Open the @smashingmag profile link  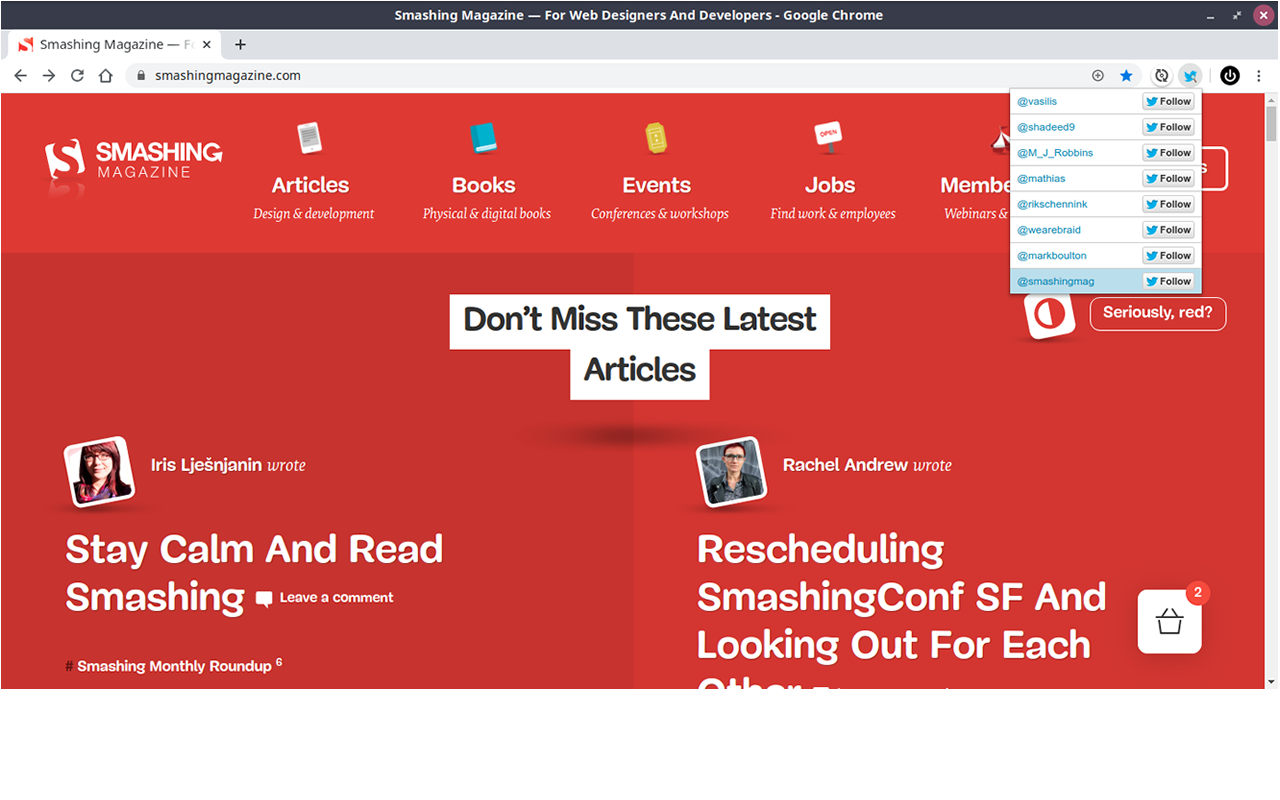click(1056, 282)
